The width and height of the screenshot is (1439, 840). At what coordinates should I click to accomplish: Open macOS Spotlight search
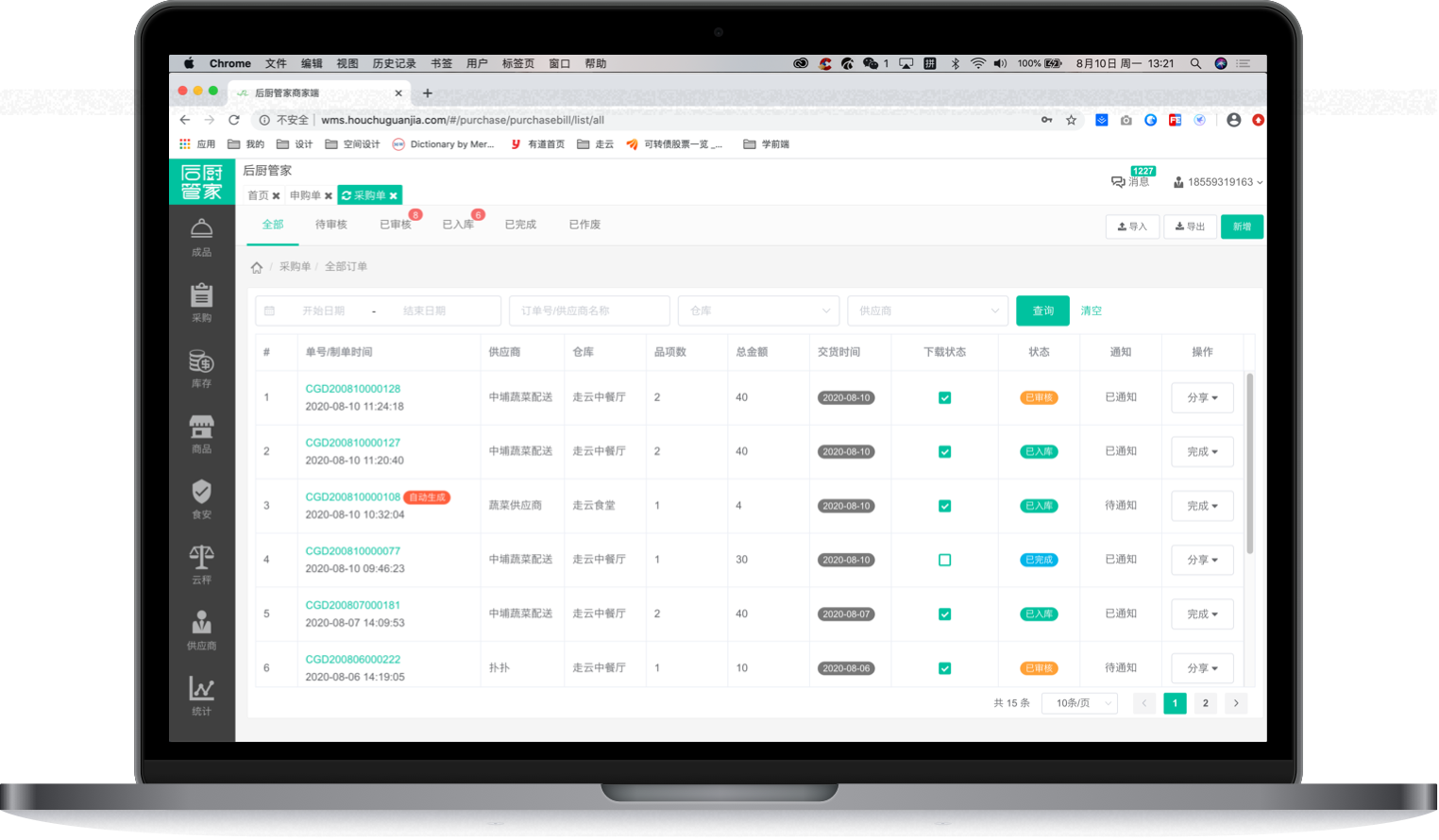(1195, 63)
